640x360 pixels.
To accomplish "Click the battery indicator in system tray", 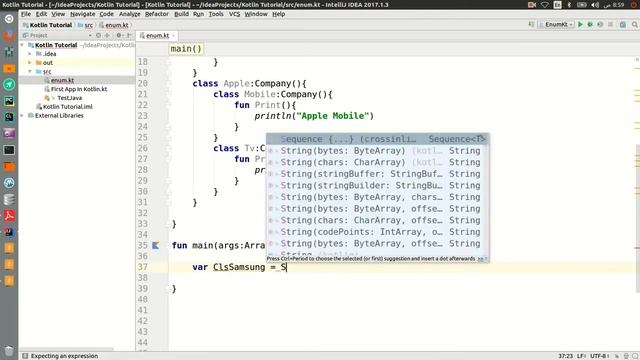I will click(582, 4).
